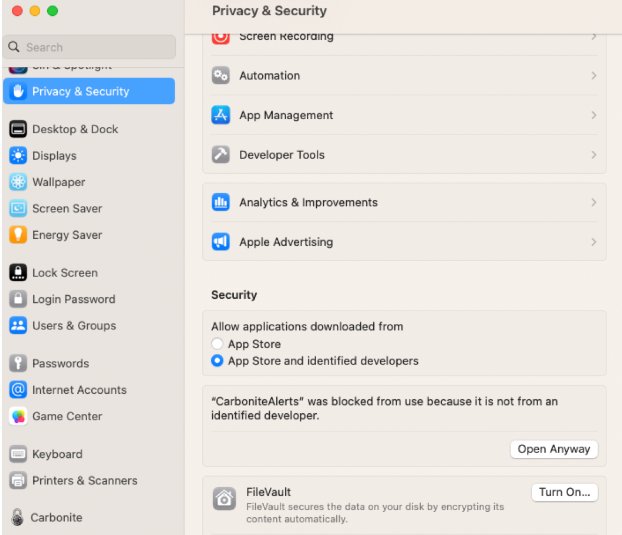Click the Apple Advertising megaphone icon
The image size is (622, 535).
tap(221, 242)
